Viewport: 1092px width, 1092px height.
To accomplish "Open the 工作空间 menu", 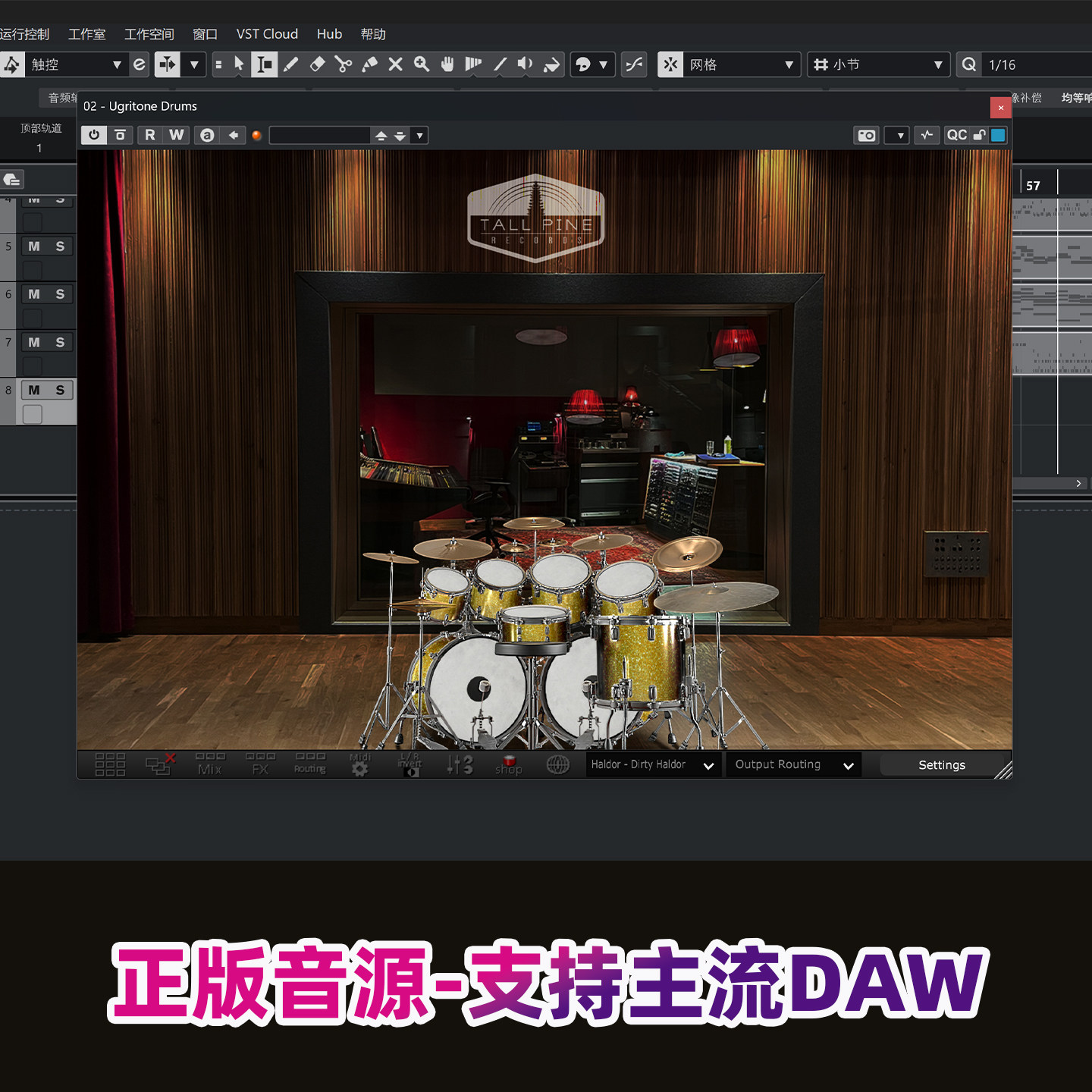I will pos(149,34).
